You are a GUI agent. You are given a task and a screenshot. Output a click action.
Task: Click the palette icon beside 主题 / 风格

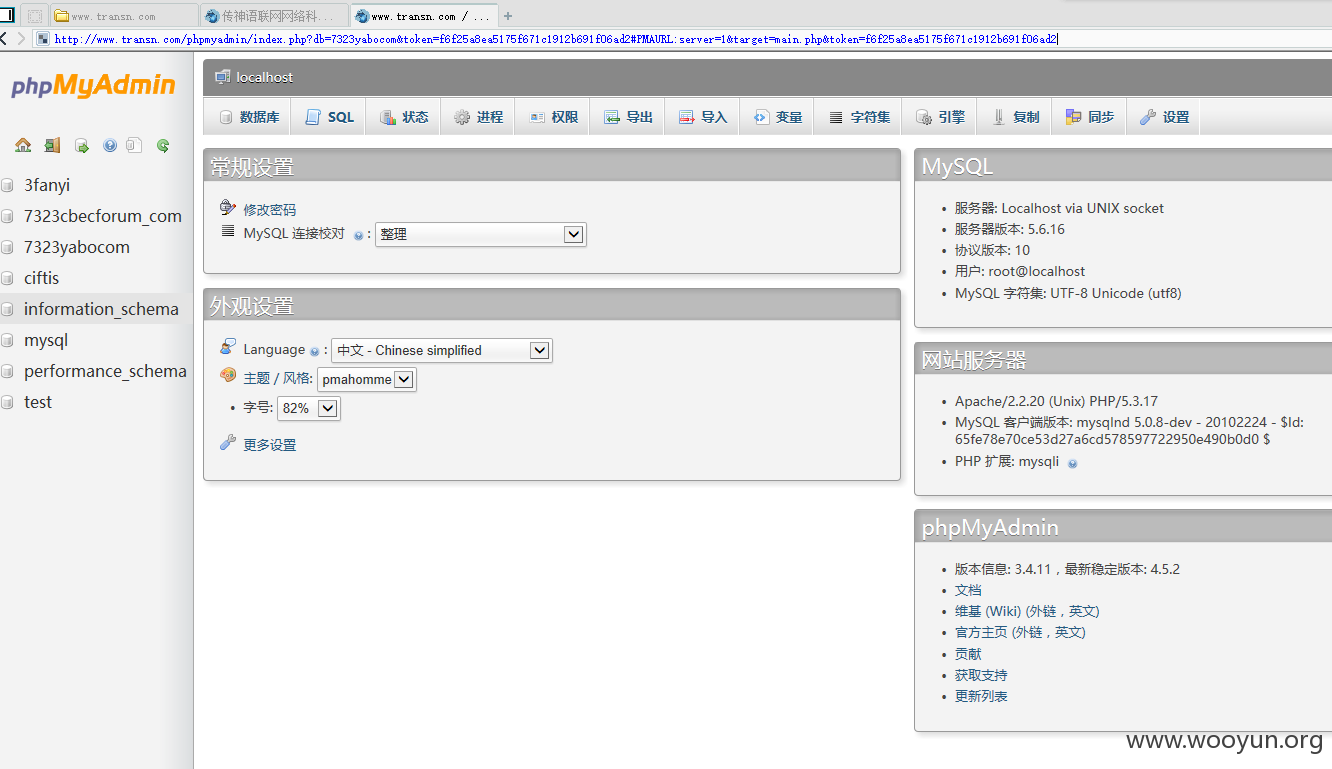pos(228,376)
